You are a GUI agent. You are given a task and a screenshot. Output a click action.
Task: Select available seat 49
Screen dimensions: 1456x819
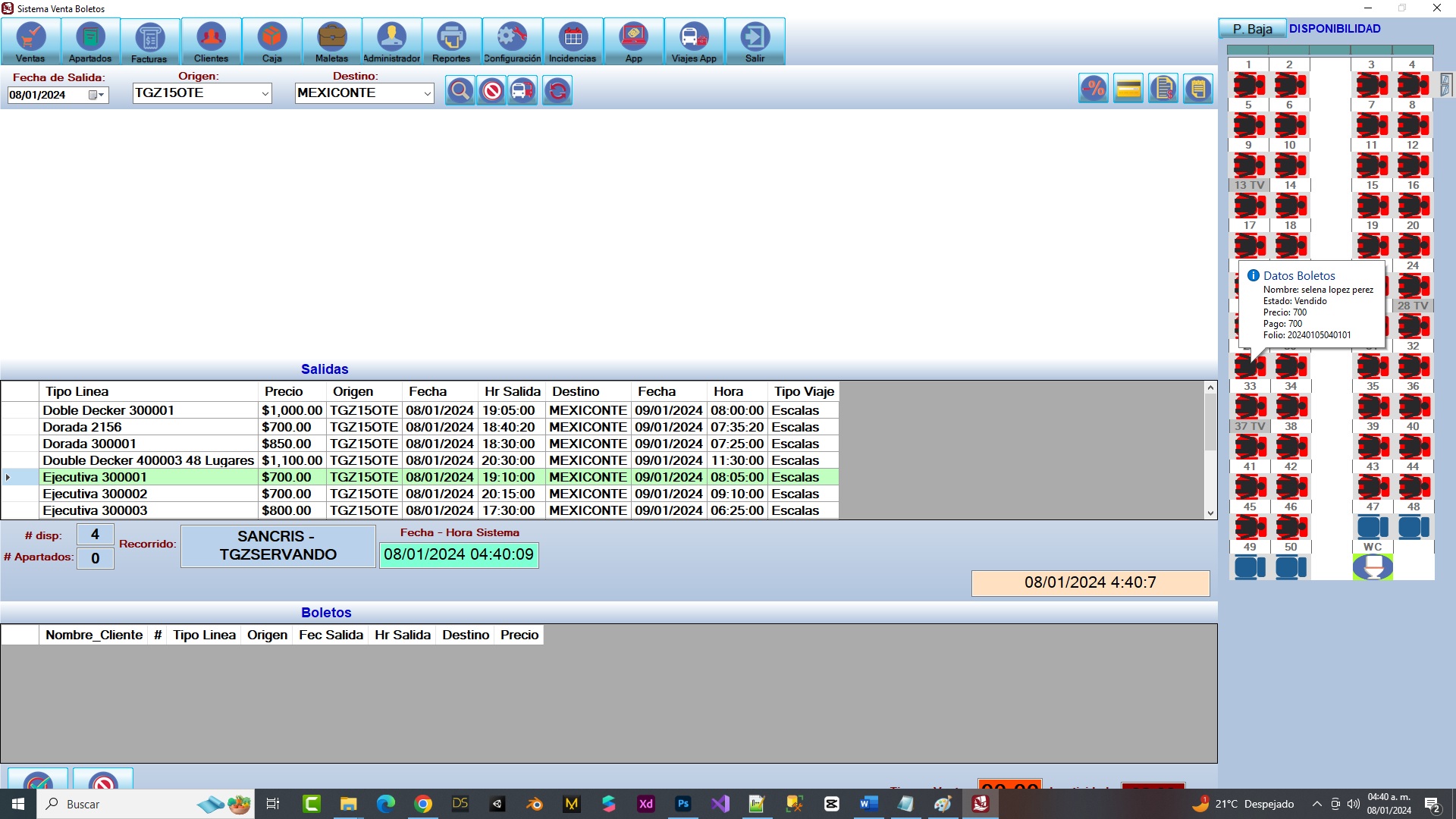tap(1250, 567)
